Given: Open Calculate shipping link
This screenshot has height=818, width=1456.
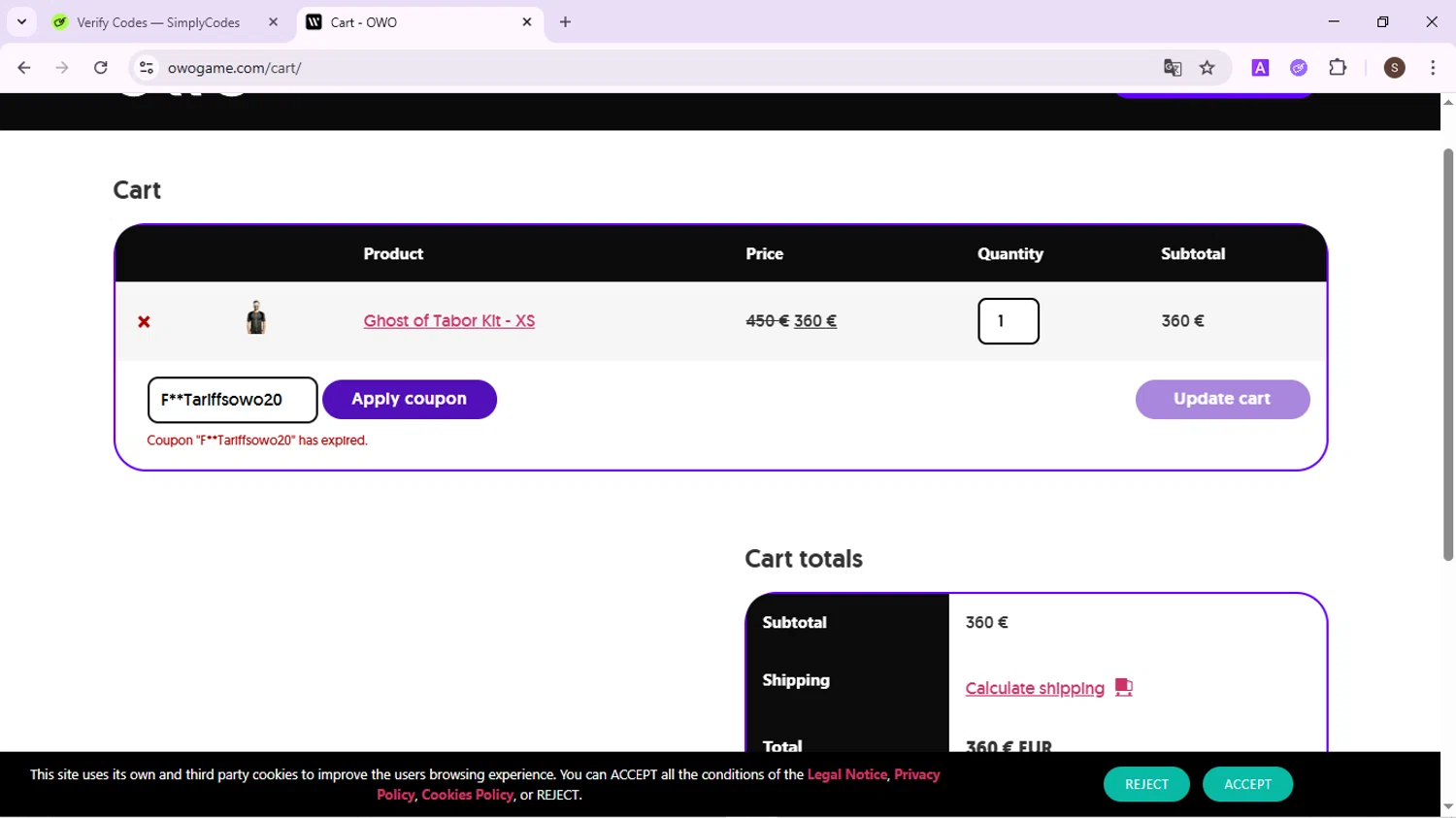Looking at the screenshot, I should [x=1035, y=688].
